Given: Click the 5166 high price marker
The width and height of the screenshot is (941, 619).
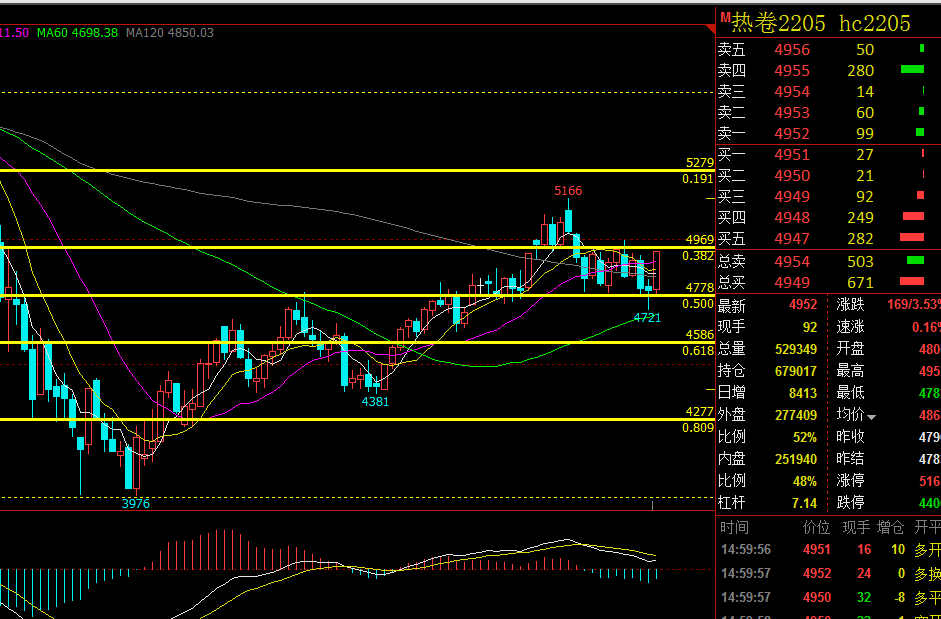Looking at the screenshot, I should click(568, 191).
